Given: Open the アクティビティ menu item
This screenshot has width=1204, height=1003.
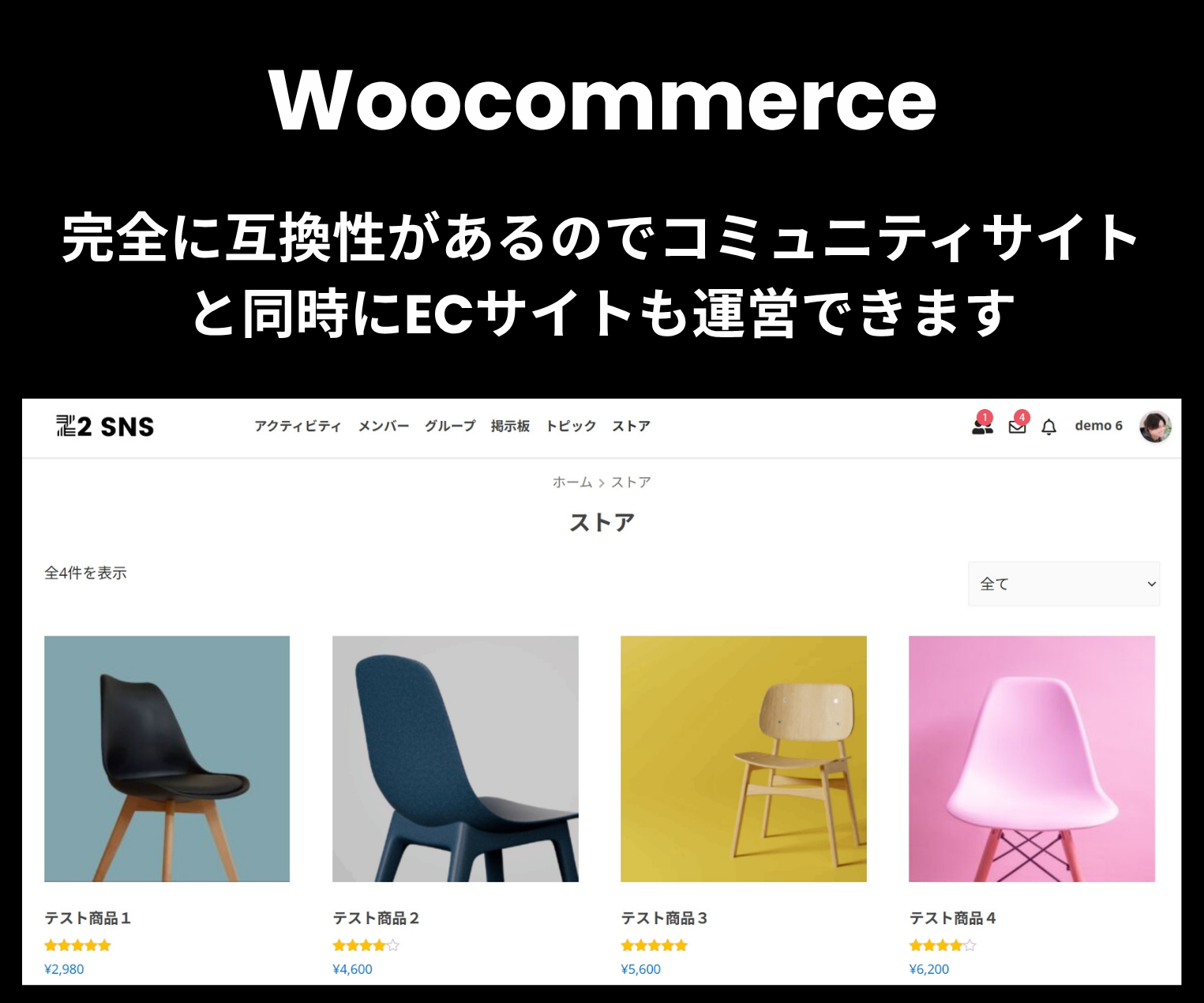Looking at the screenshot, I should [298, 426].
